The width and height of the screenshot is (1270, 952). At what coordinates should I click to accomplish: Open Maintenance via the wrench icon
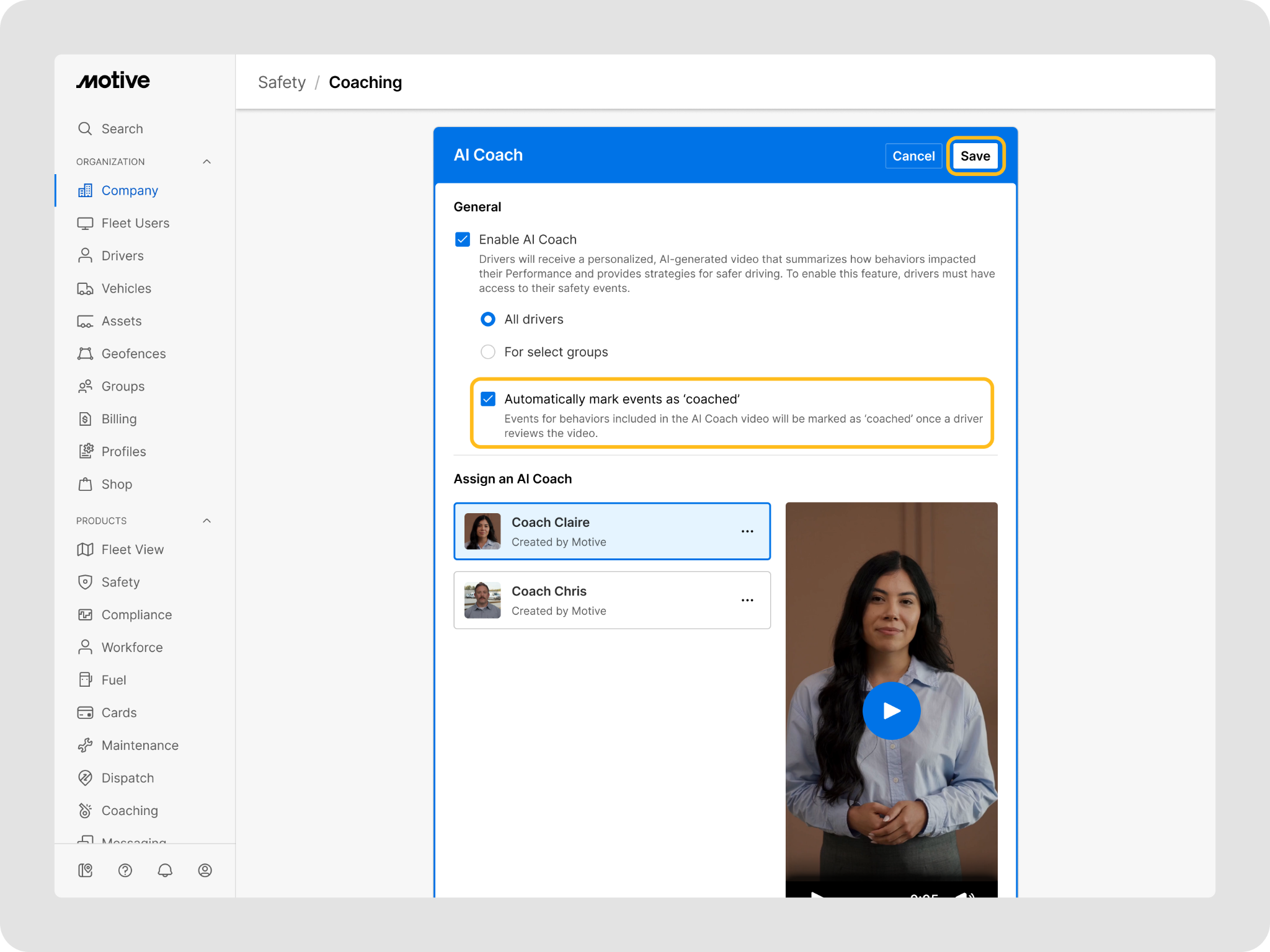pos(85,745)
